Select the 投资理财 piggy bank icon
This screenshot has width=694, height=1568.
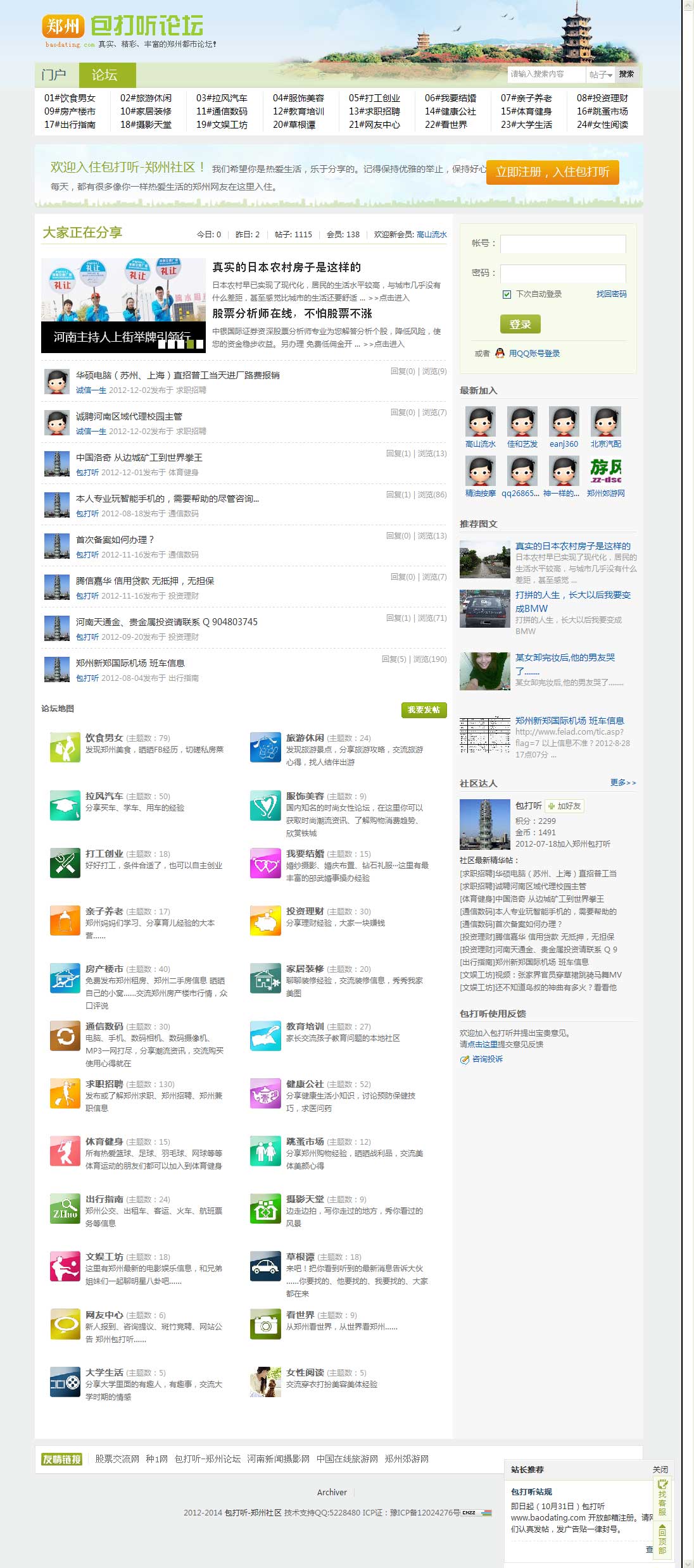click(x=265, y=921)
